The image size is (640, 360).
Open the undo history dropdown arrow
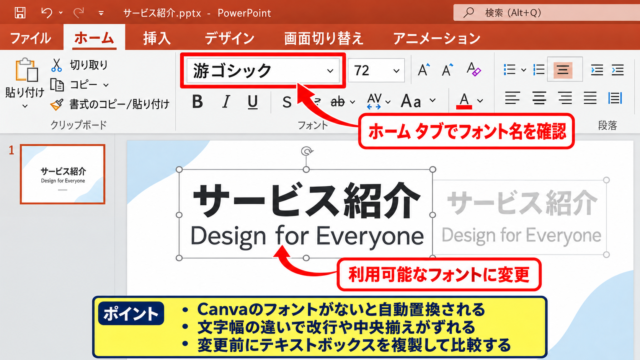[x=60, y=13]
